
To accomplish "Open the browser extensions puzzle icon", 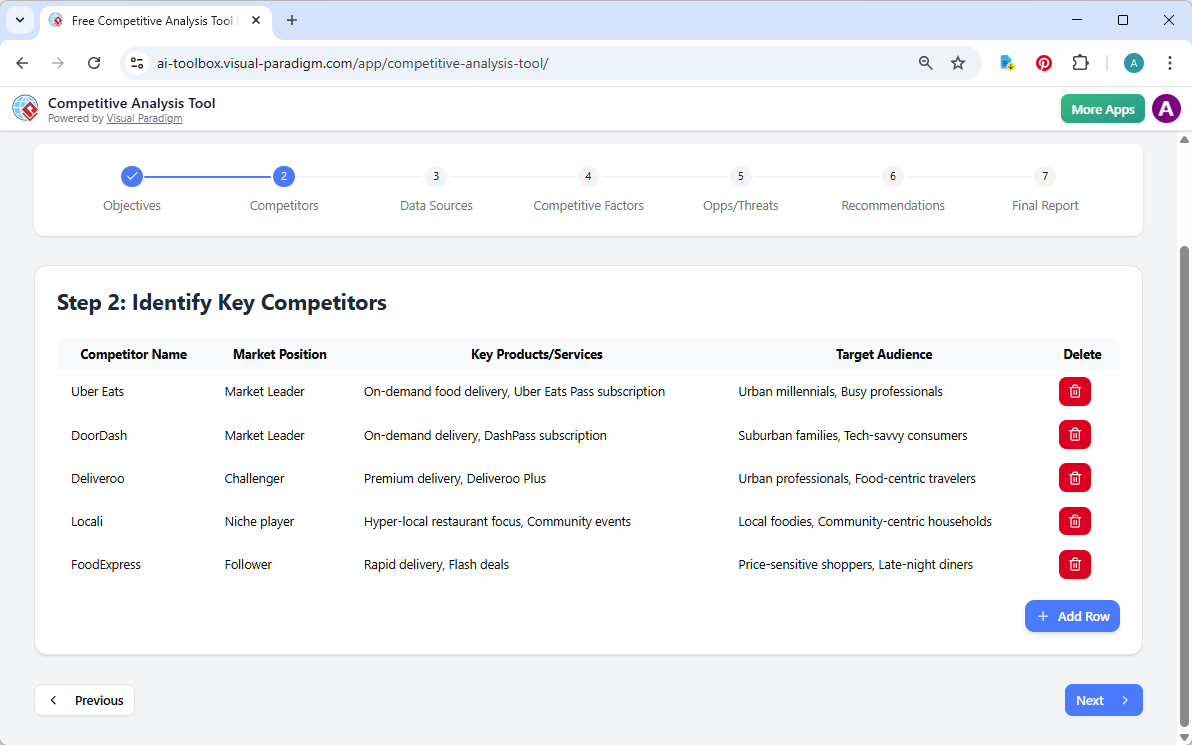I will [x=1080, y=62].
